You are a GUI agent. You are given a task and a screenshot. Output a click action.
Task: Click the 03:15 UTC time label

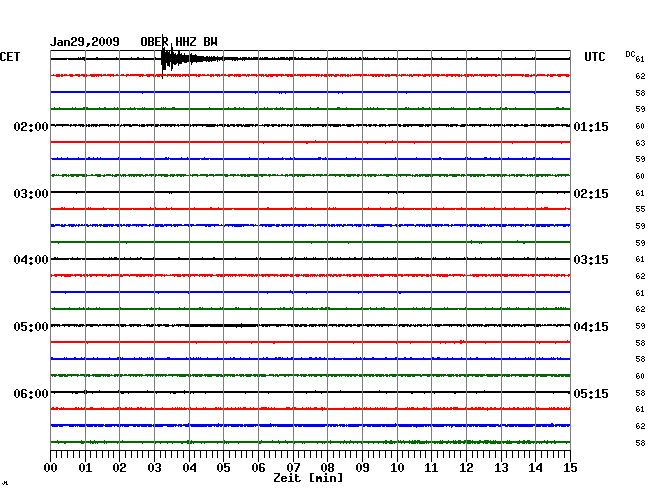click(x=591, y=260)
